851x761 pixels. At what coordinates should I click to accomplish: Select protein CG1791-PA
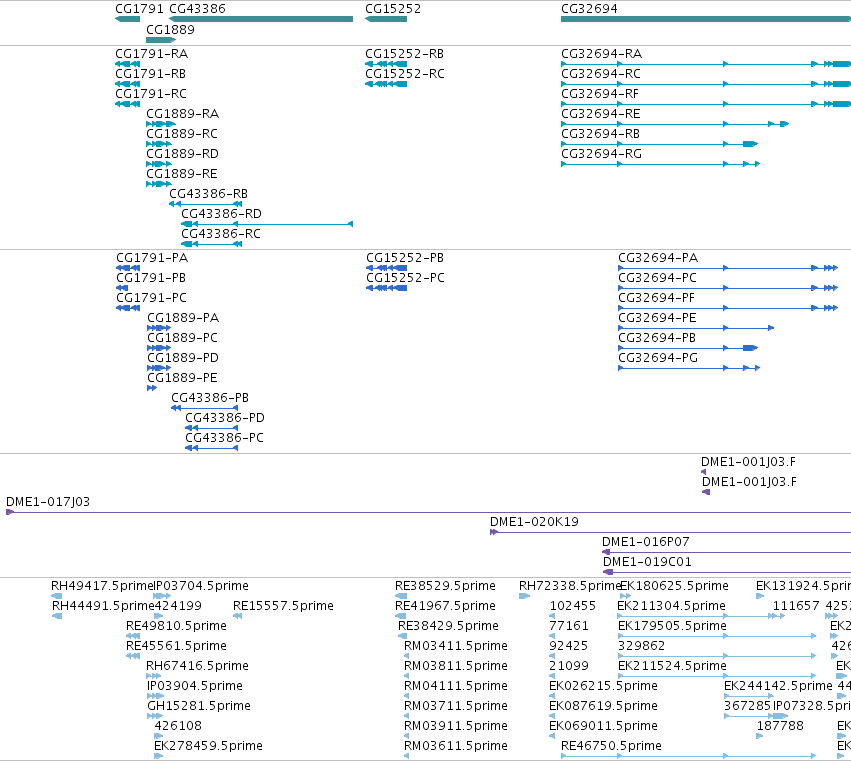[152, 258]
